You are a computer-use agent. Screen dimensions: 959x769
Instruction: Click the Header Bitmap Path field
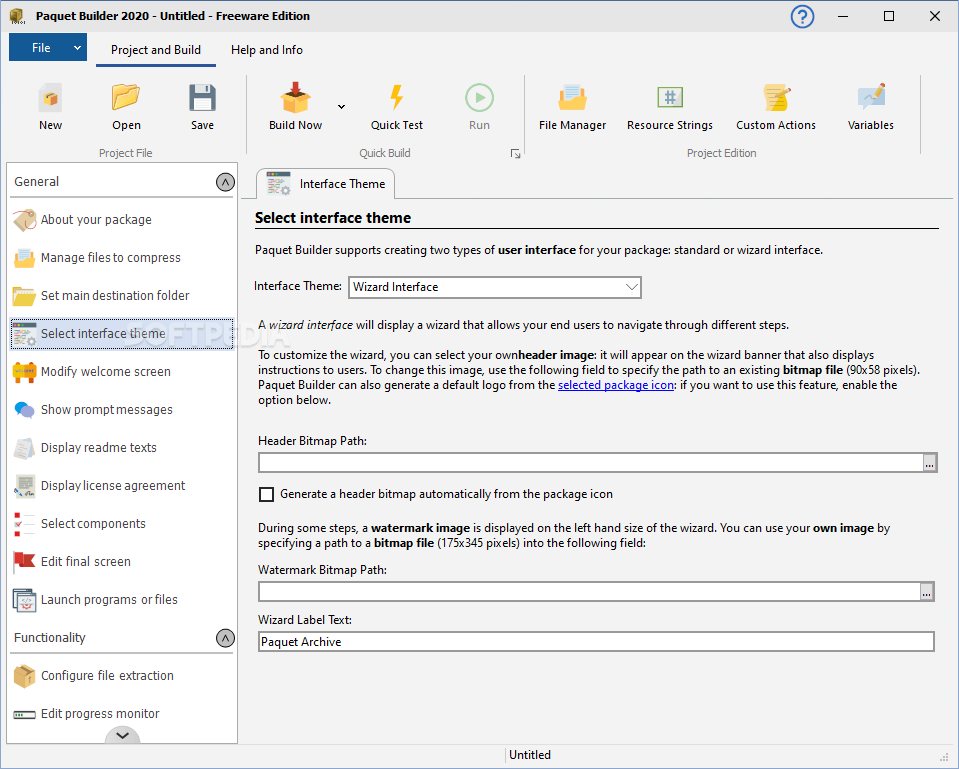click(x=590, y=463)
